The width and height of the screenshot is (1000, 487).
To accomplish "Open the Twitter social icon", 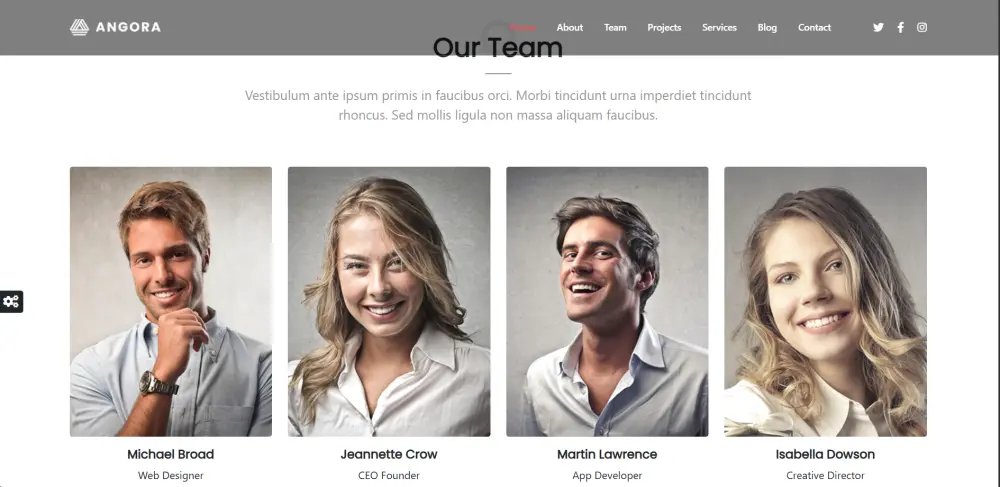I will click(878, 27).
